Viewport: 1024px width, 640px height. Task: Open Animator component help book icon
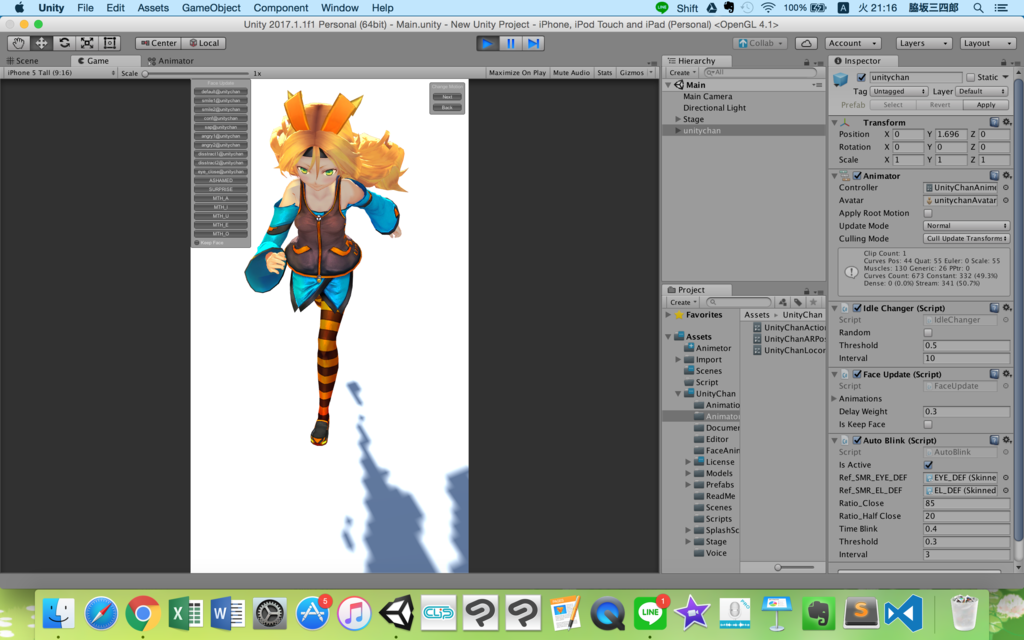[x=994, y=176]
